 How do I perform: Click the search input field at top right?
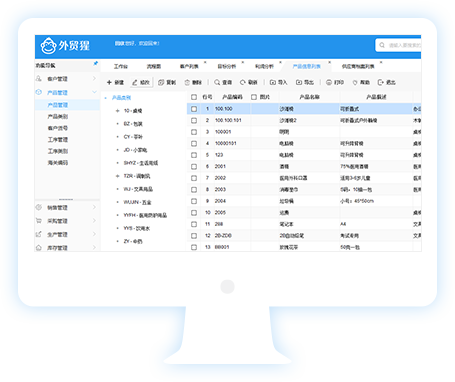coord(398,45)
